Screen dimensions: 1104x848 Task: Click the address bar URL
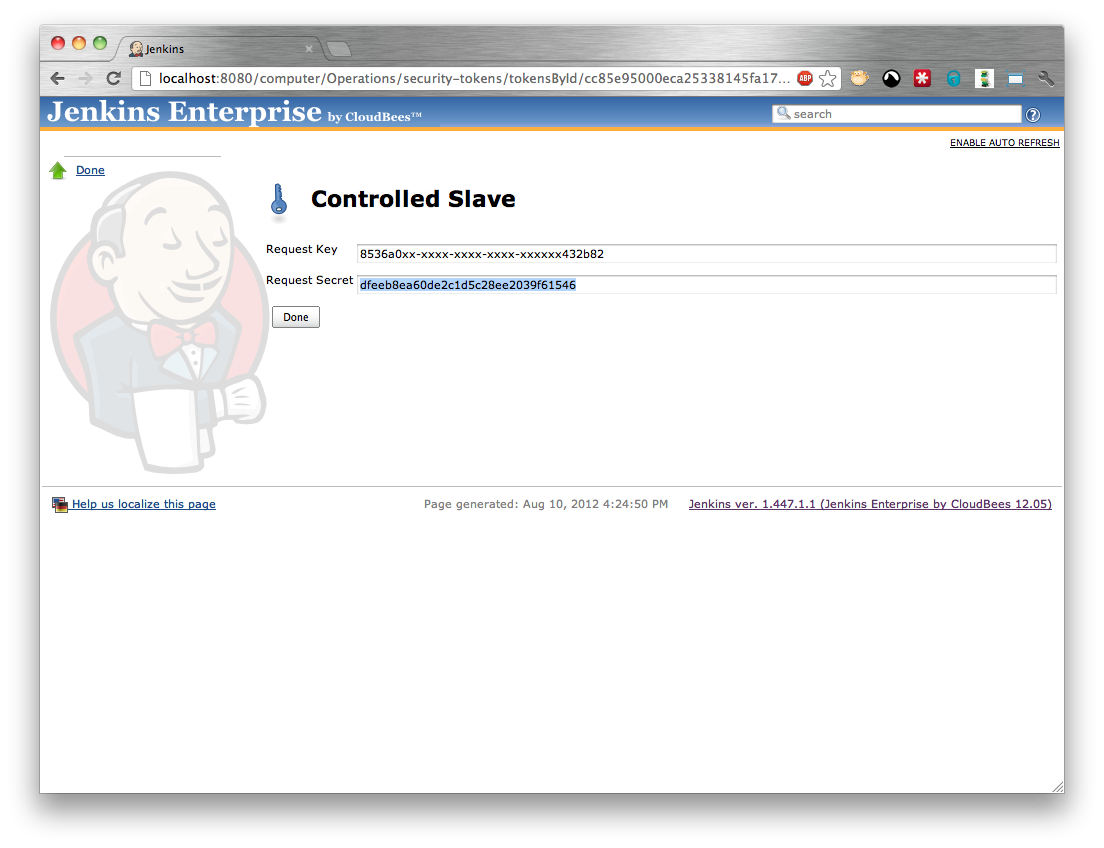(x=473, y=78)
